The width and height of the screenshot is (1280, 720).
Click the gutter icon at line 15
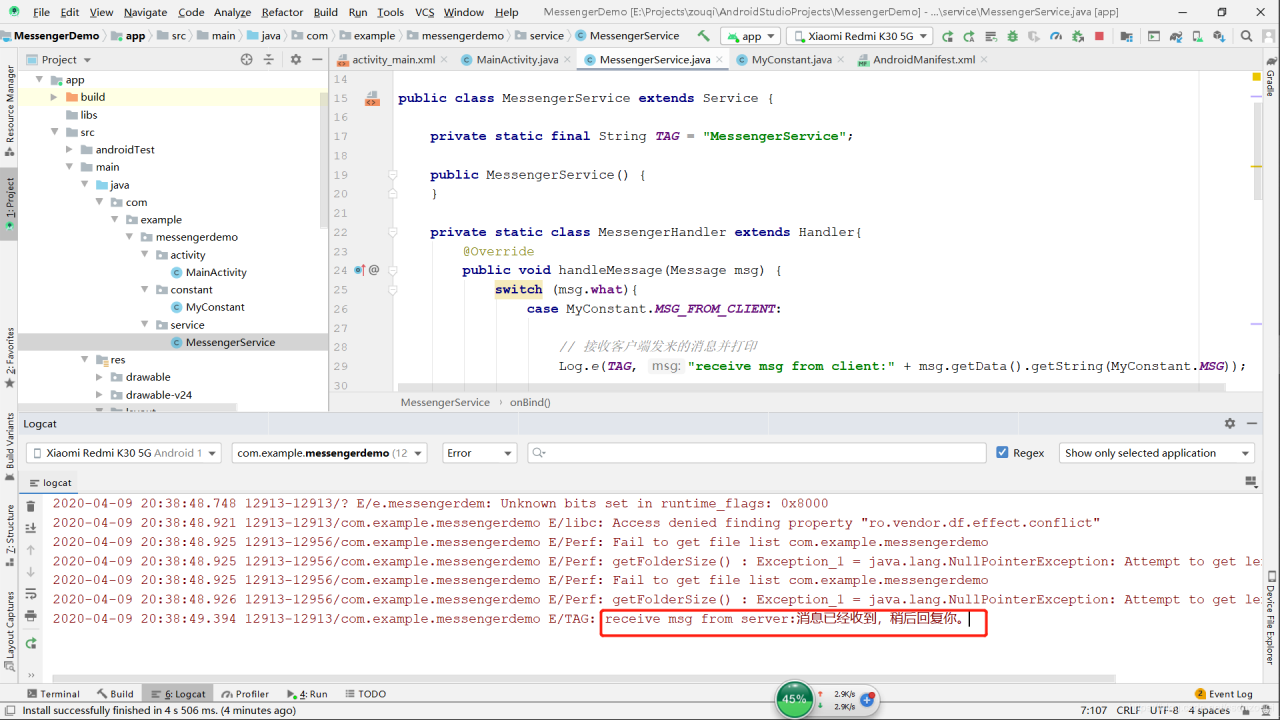372,98
